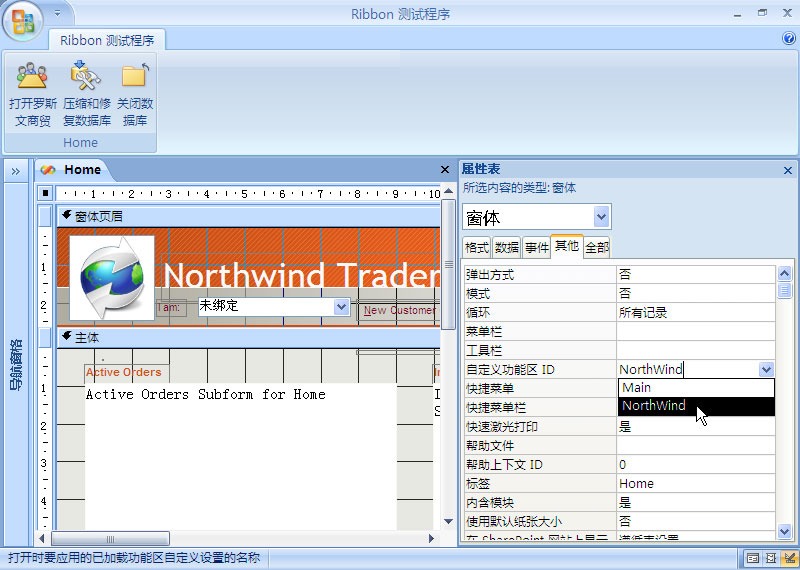Select the I am: label control
The height and width of the screenshot is (570, 800).
click(170, 308)
